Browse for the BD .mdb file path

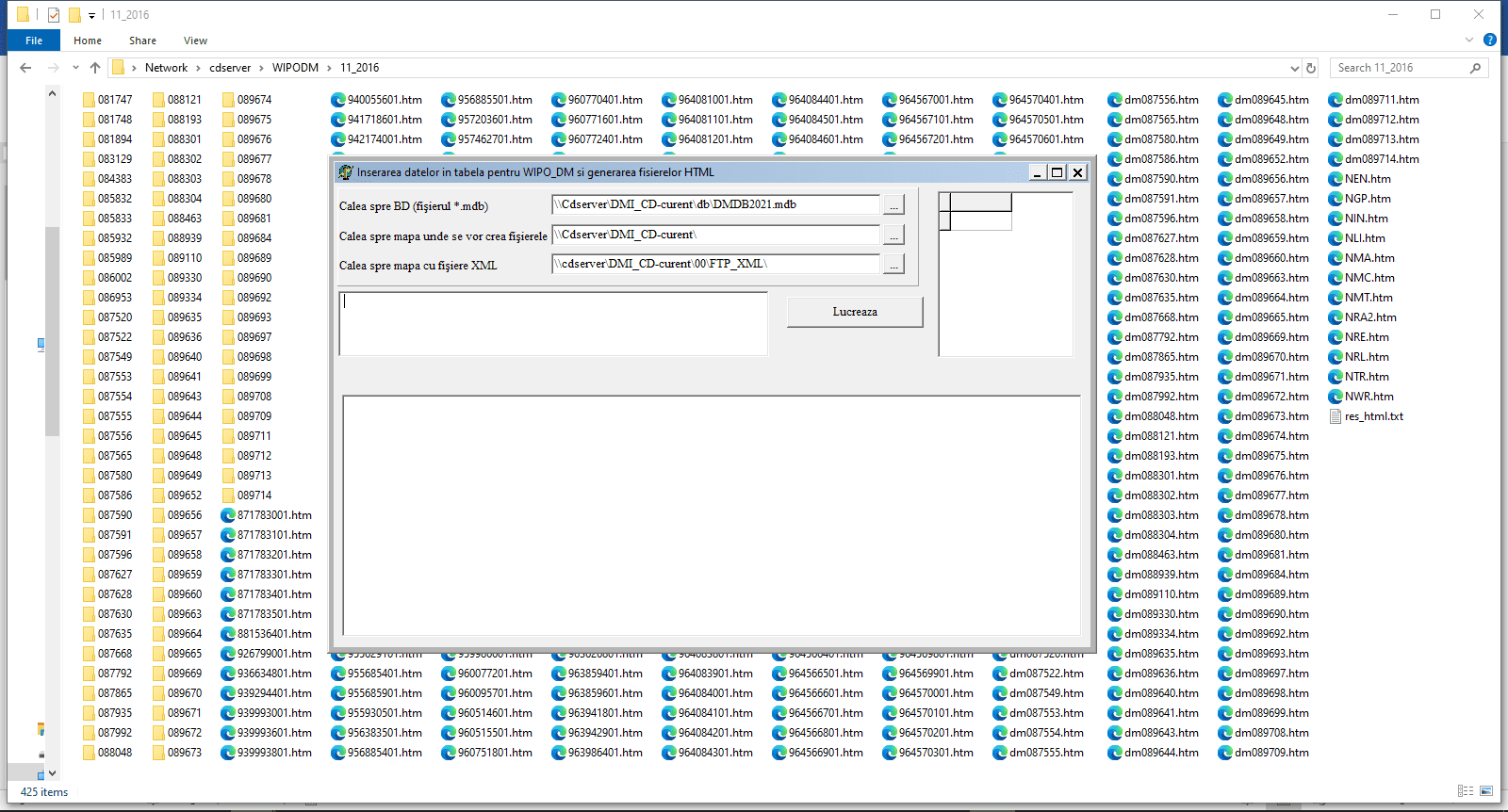(x=893, y=204)
